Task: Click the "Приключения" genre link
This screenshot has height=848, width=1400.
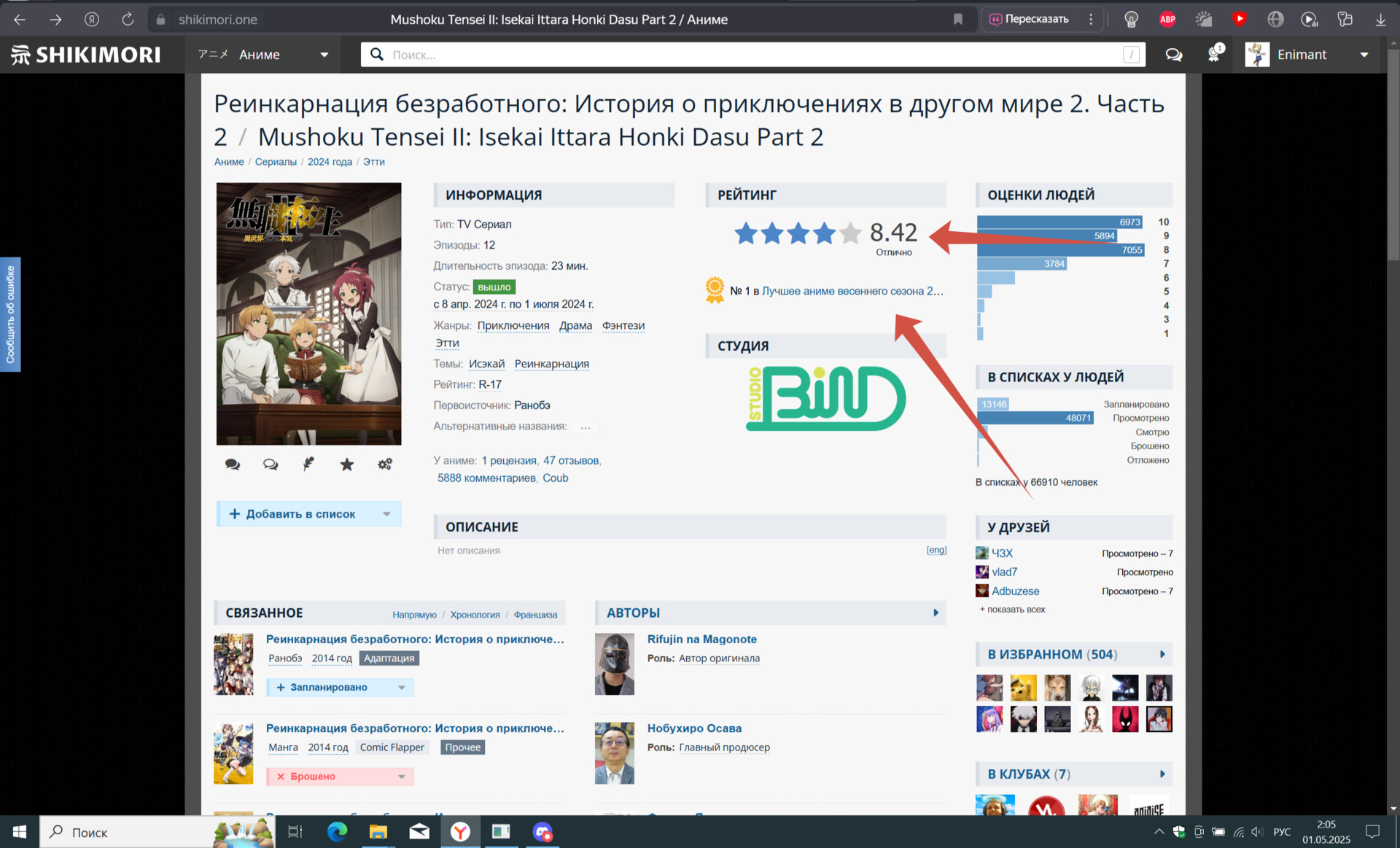Action: tap(513, 325)
